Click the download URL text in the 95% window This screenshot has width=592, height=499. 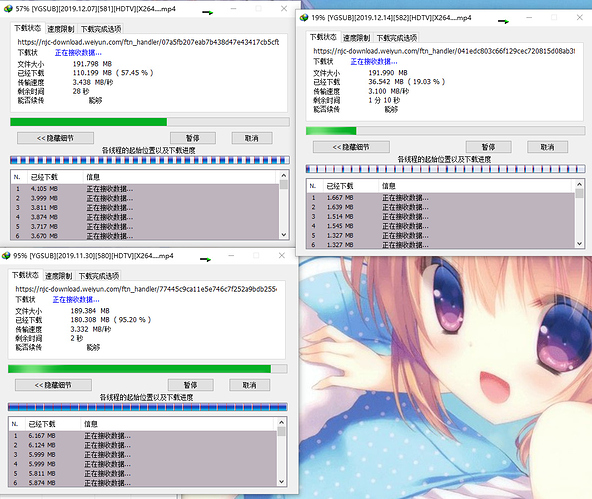(146, 289)
